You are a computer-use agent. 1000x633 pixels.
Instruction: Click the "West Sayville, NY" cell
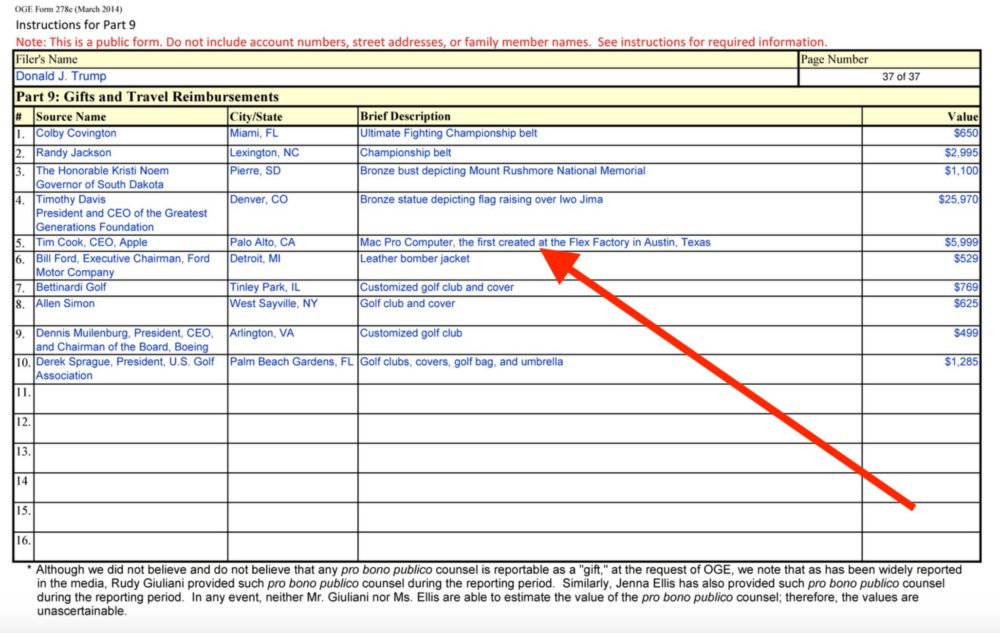point(274,303)
